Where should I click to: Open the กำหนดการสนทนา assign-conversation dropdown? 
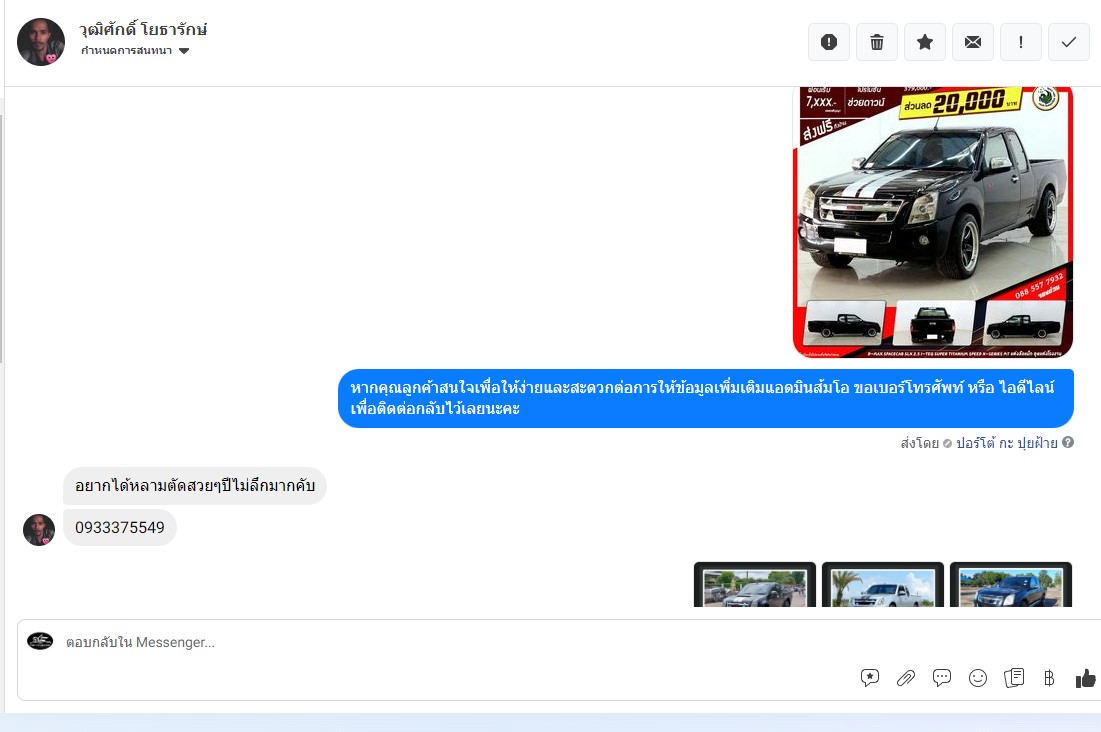tap(135, 51)
